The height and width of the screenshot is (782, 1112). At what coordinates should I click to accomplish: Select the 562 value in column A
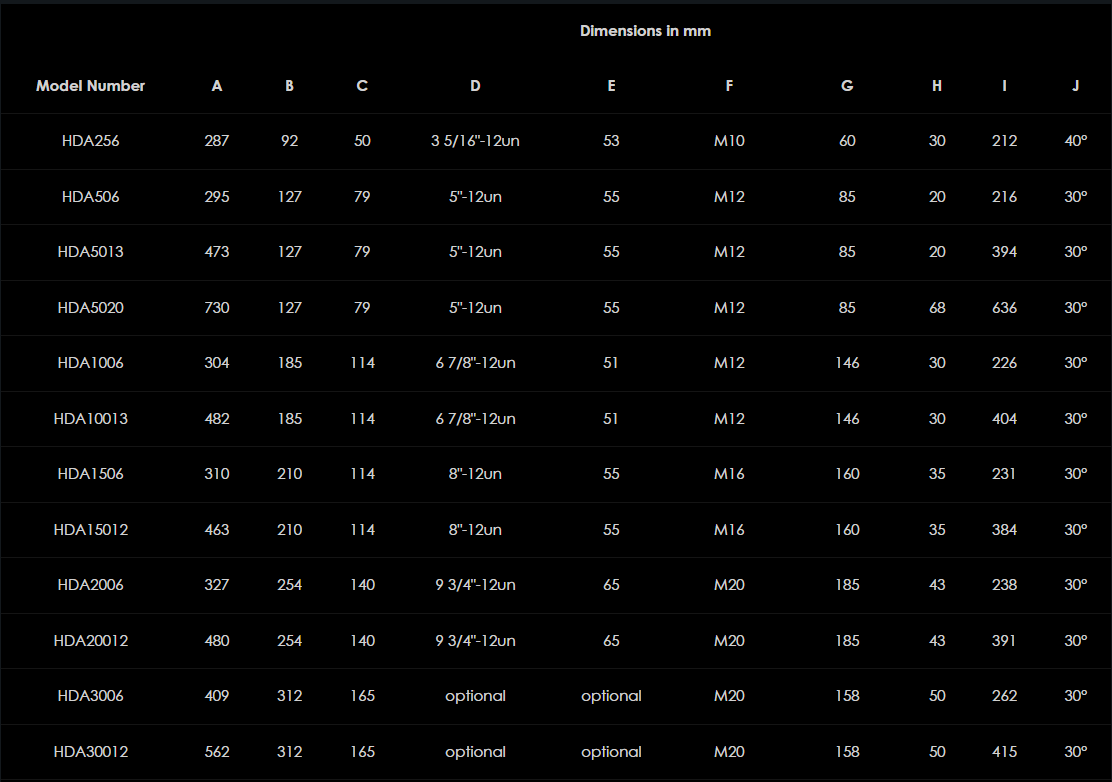click(217, 752)
